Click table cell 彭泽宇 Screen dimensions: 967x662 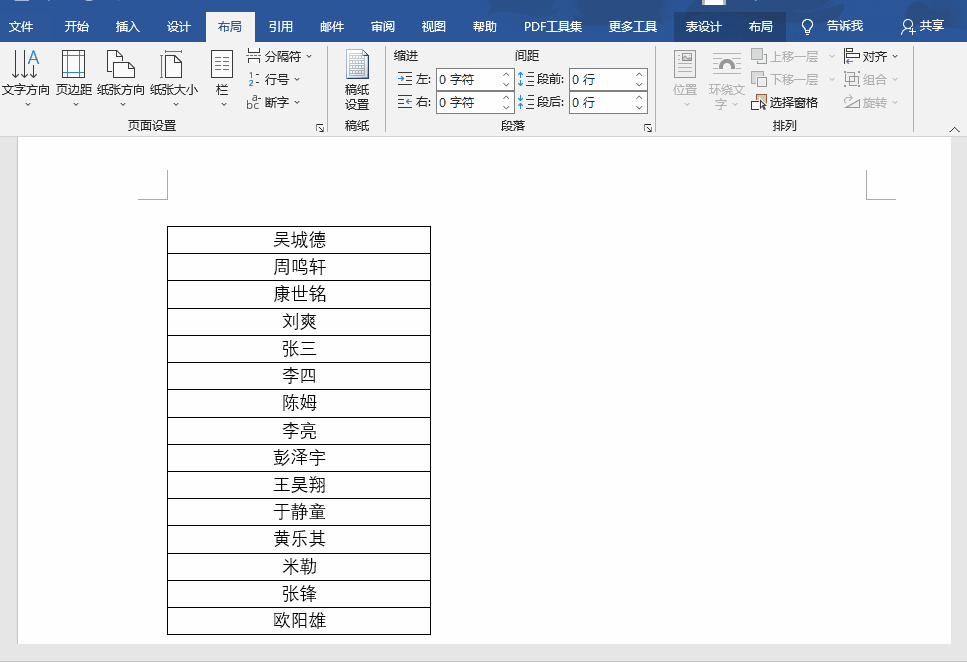[x=299, y=458]
